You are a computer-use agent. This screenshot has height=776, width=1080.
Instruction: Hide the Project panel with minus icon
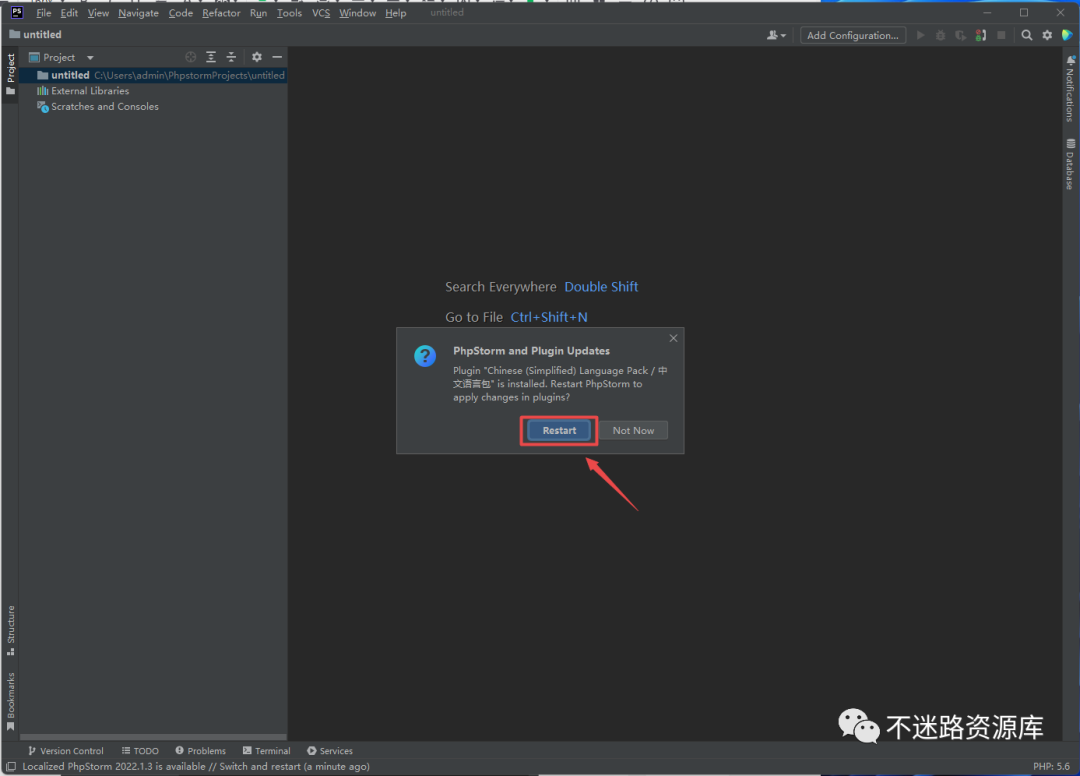[x=277, y=57]
